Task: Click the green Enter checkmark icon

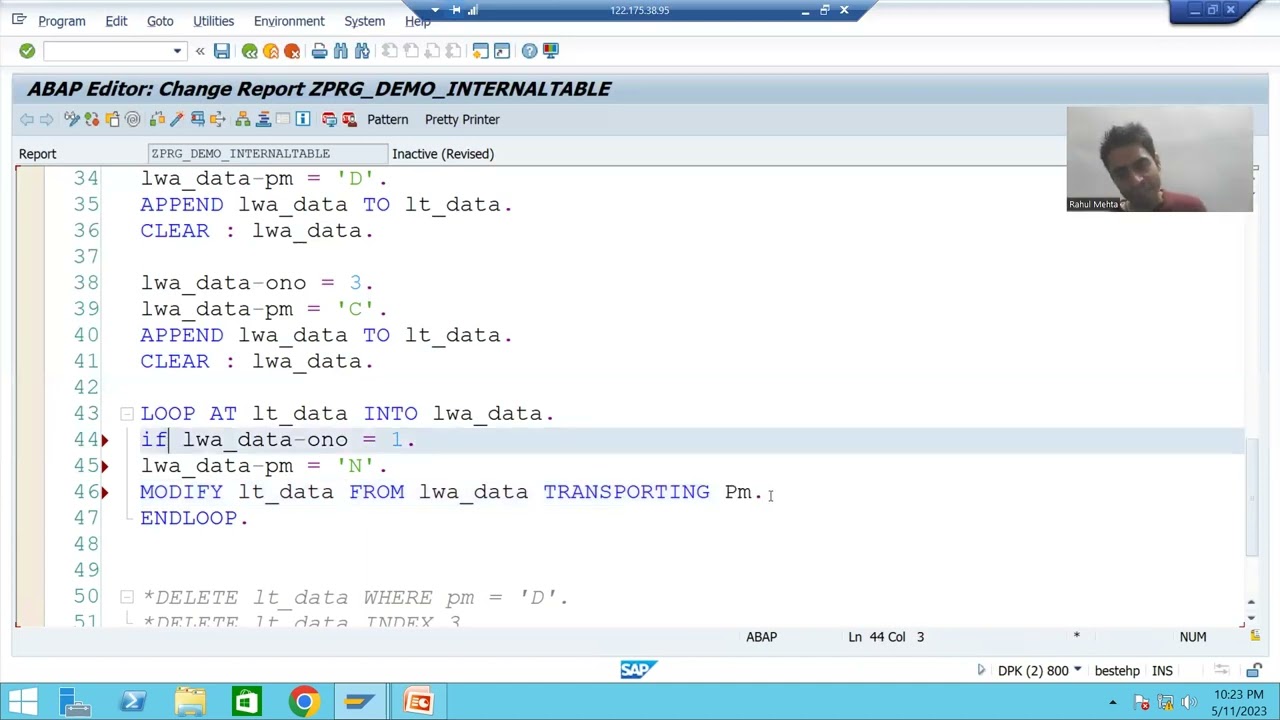Action: [x=27, y=51]
